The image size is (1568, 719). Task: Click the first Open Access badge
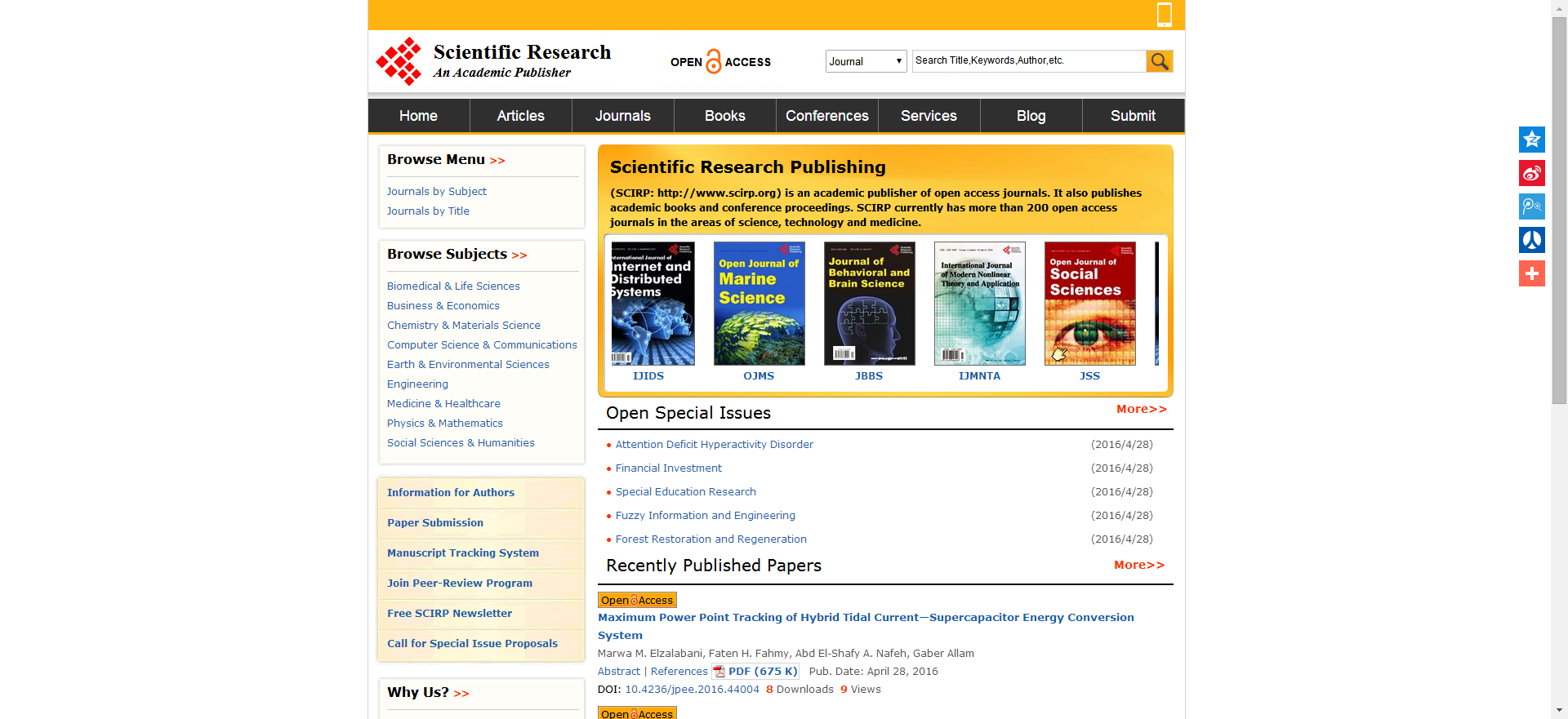[637, 600]
